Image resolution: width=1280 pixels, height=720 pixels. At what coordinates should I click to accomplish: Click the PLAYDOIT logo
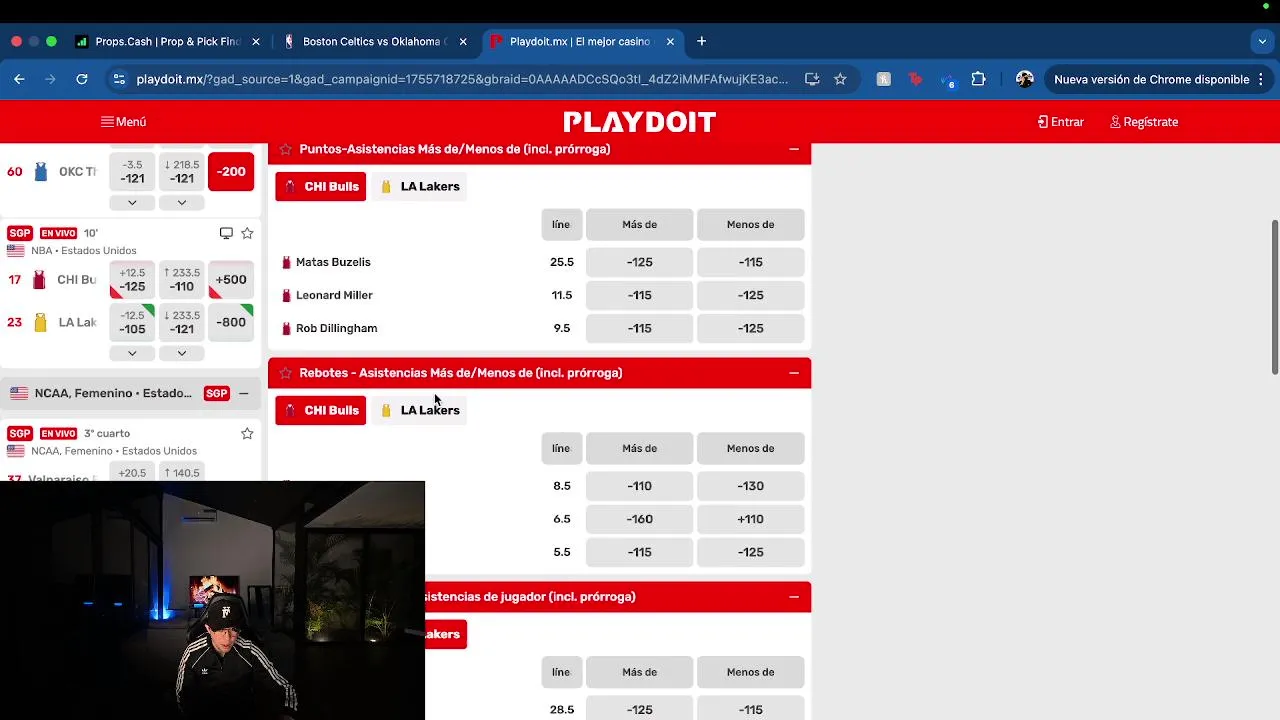click(640, 122)
